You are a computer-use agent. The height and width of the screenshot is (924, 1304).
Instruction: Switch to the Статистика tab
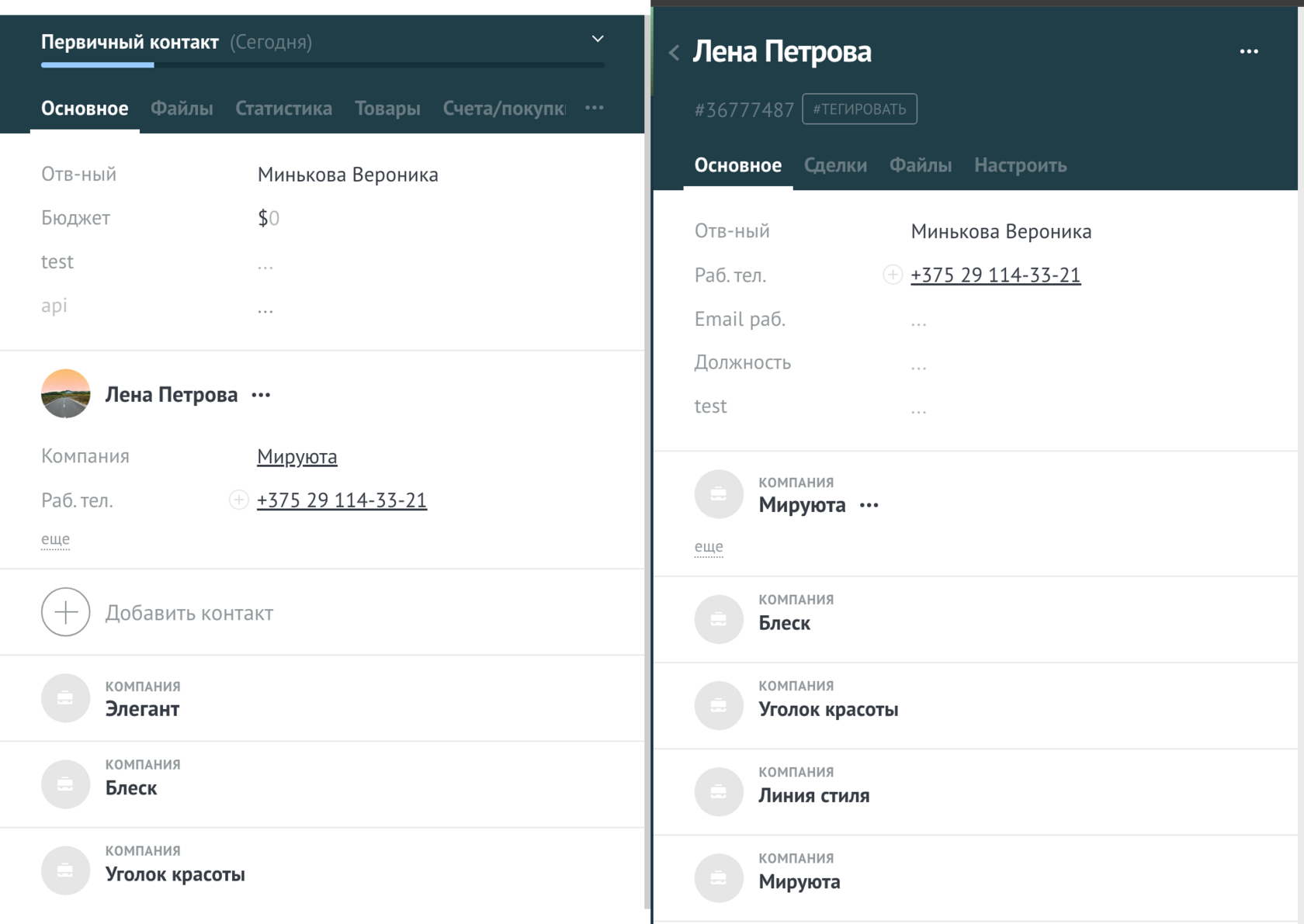coord(283,108)
